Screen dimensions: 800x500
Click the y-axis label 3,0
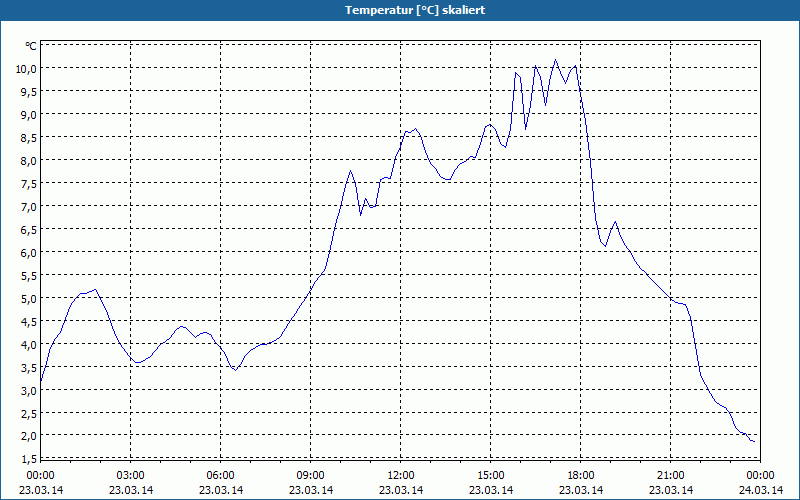point(29,390)
